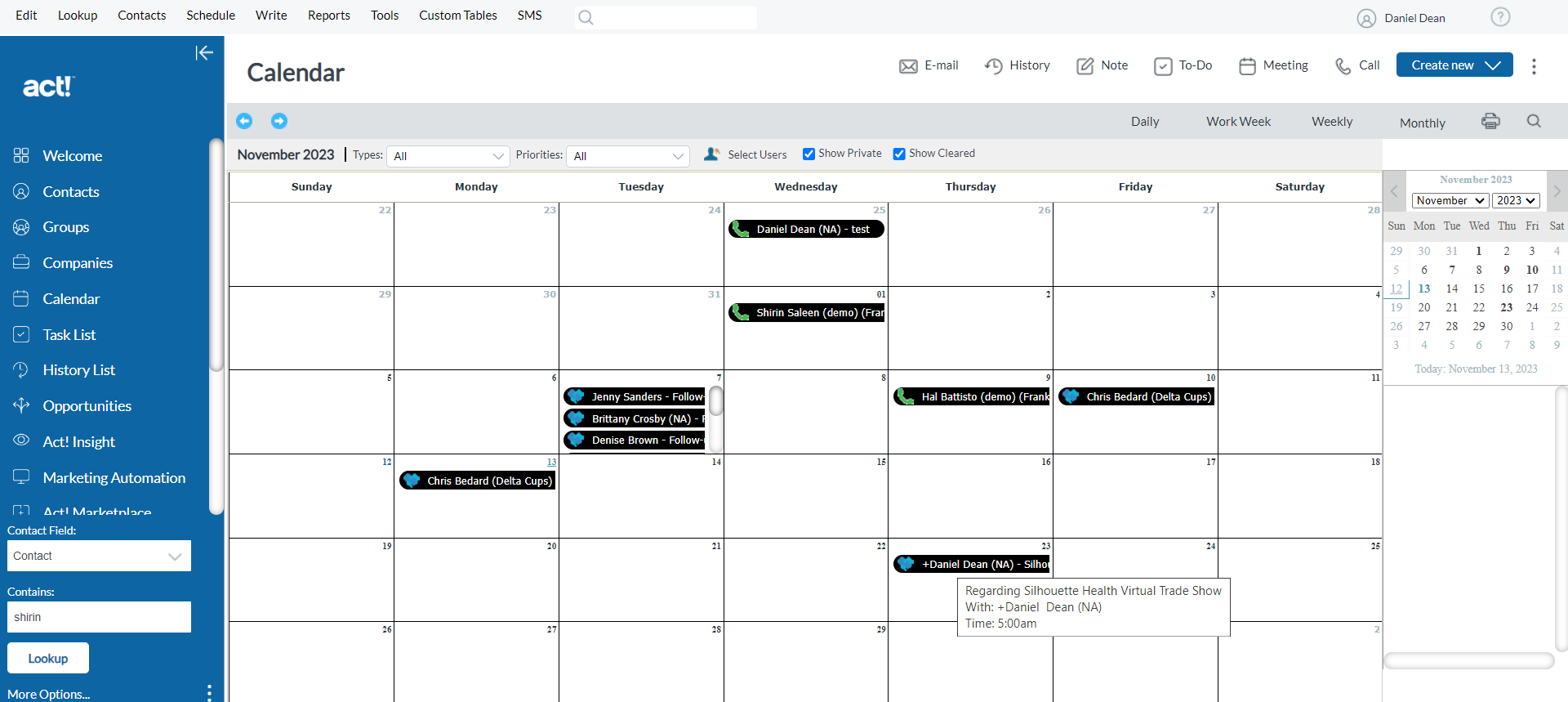
Task: Switch to the Daily view tab
Action: point(1145,122)
